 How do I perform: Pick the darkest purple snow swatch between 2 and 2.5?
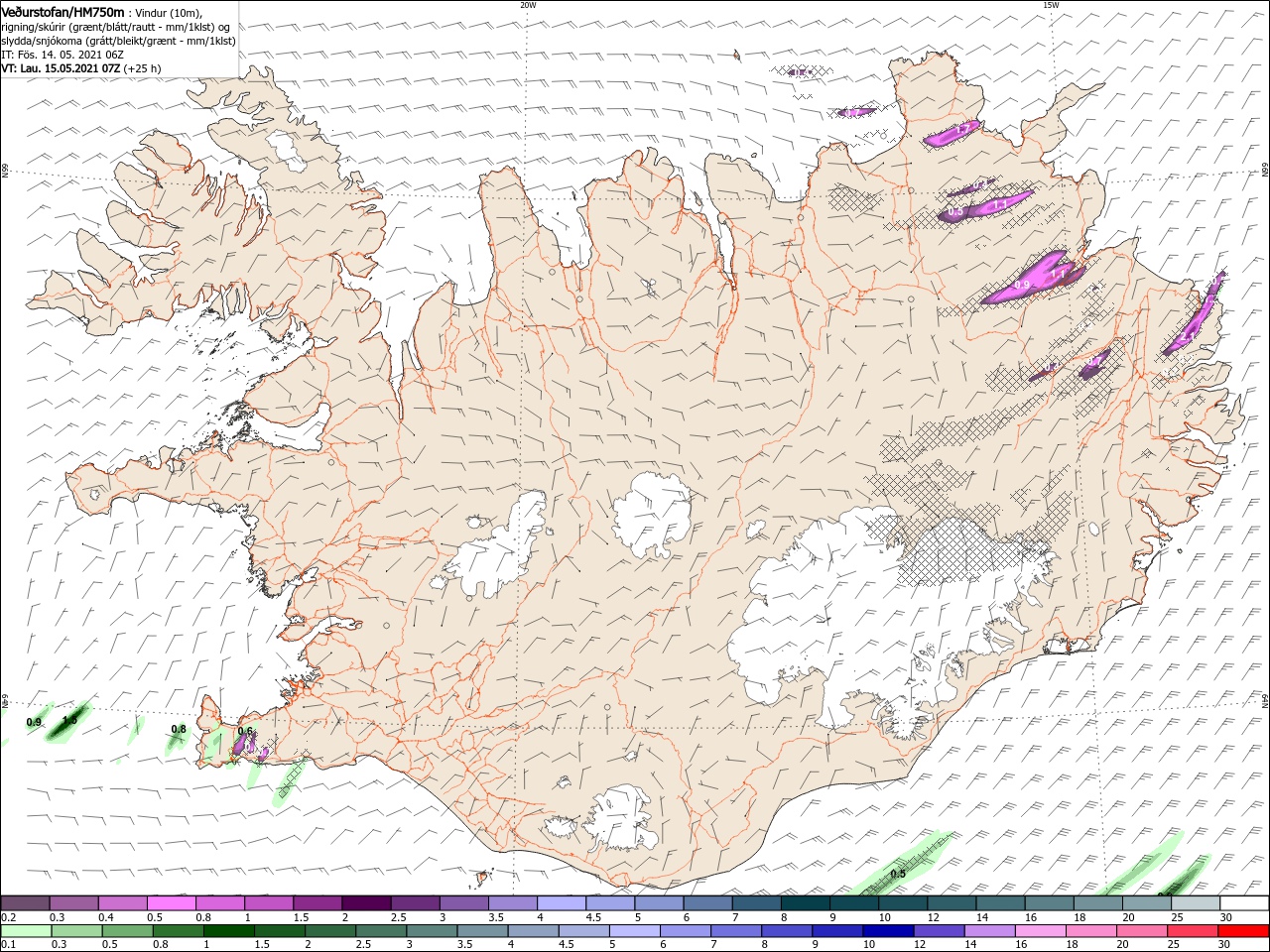pyautogui.click(x=366, y=903)
